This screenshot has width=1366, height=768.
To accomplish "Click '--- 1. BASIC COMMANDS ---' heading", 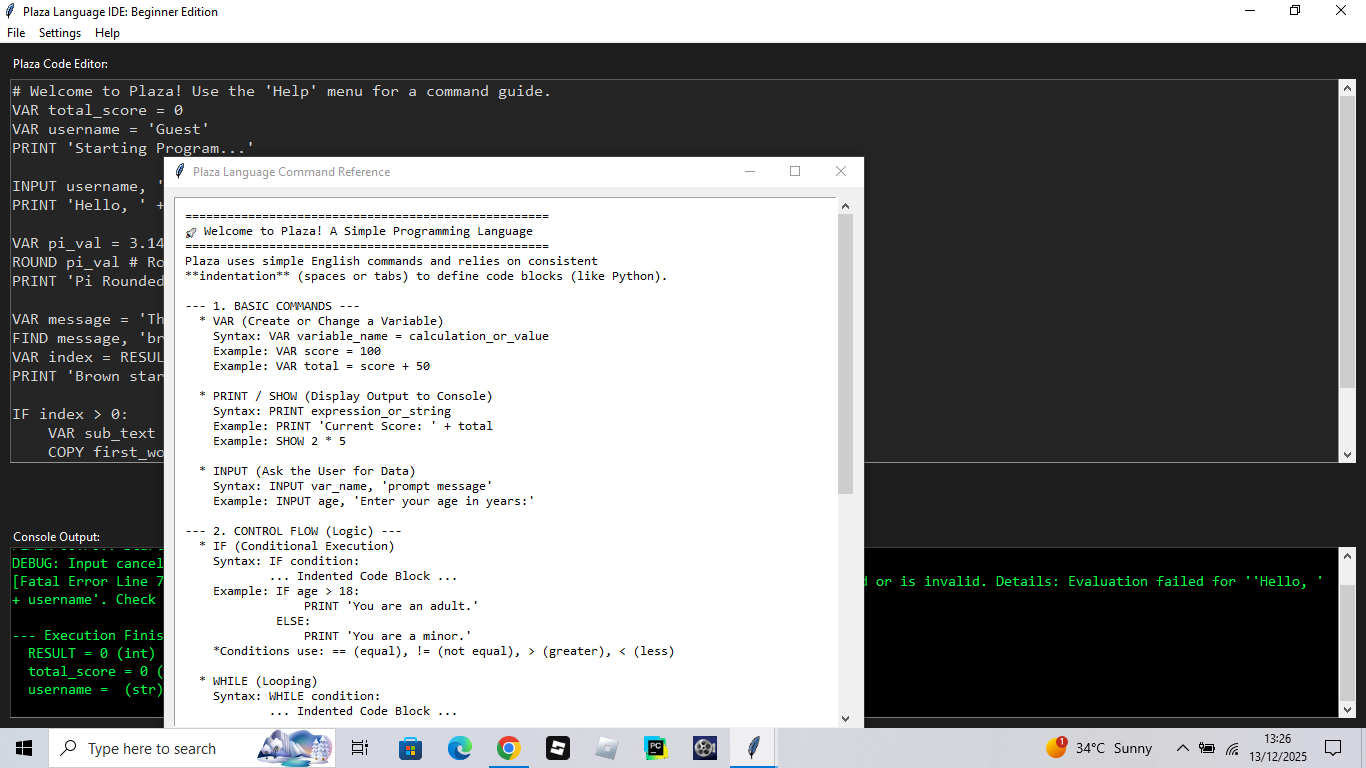I will click(x=272, y=306).
